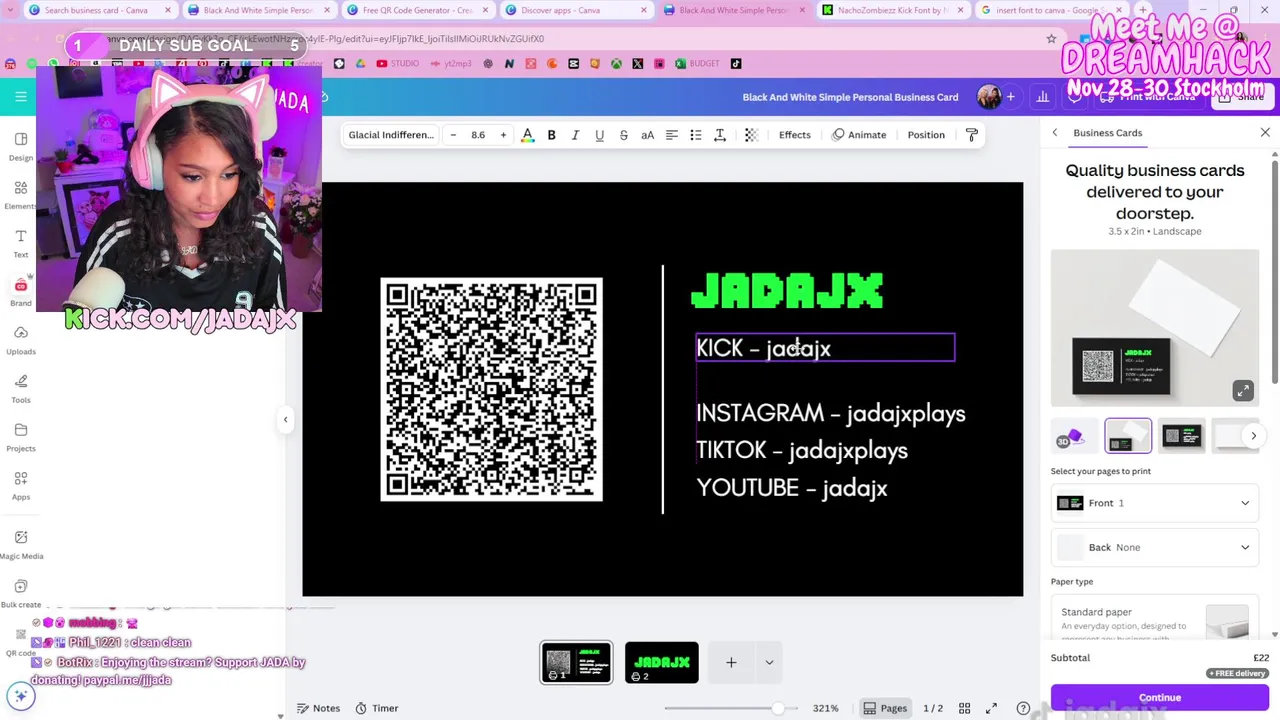Open the Canva assistant sparkle button
The image size is (1280, 720).
click(x=20, y=696)
